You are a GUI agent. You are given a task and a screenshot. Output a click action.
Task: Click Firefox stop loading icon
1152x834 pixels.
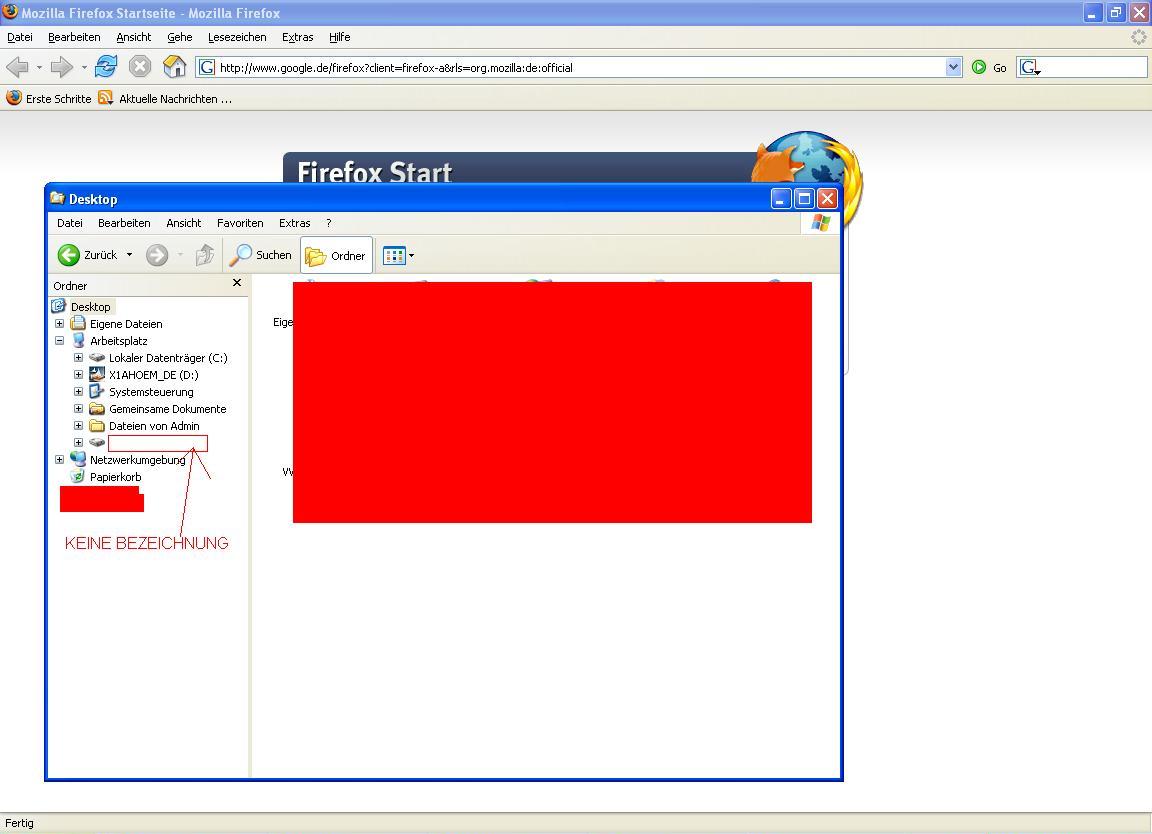(140, 67)
